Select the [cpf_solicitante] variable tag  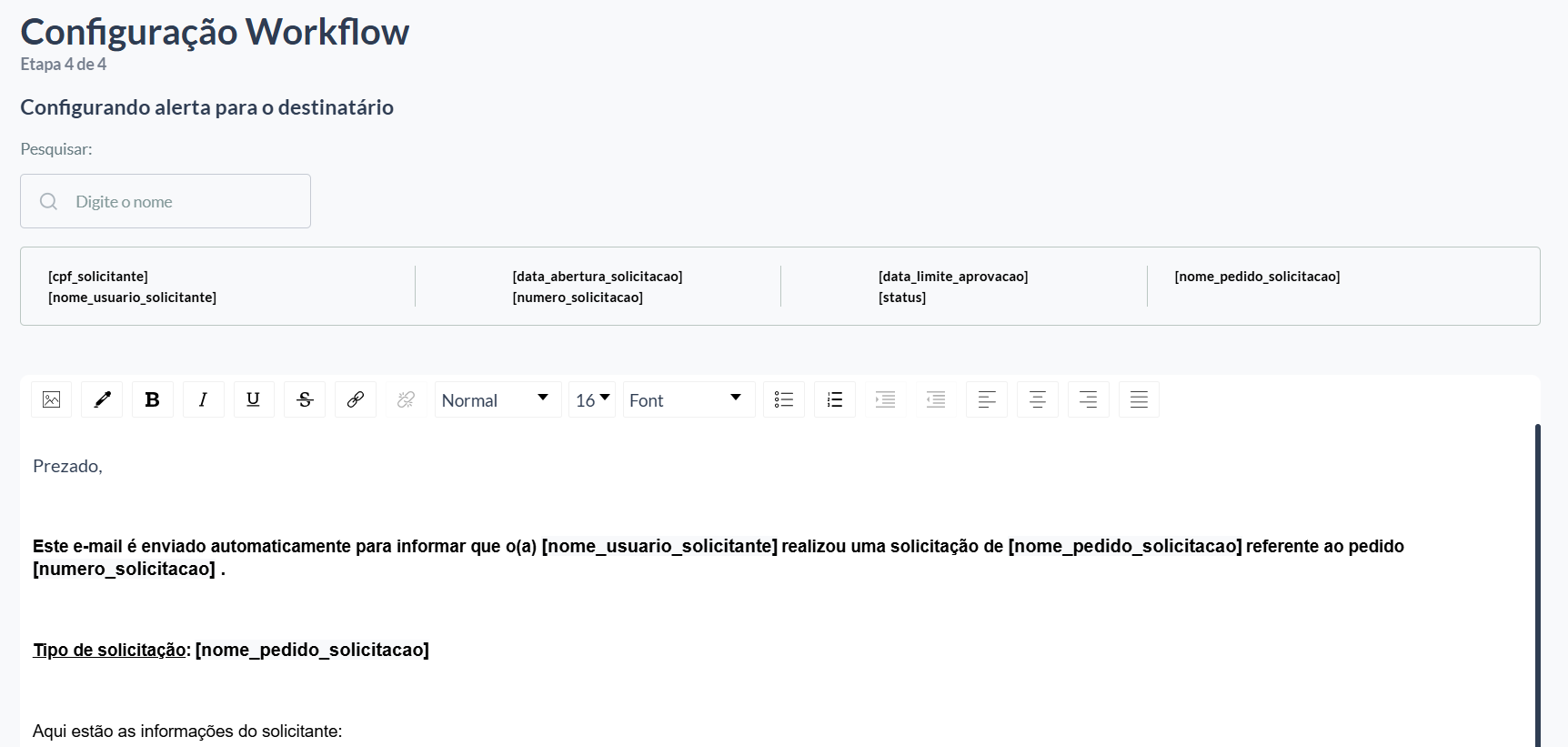[x=98, y=277]
